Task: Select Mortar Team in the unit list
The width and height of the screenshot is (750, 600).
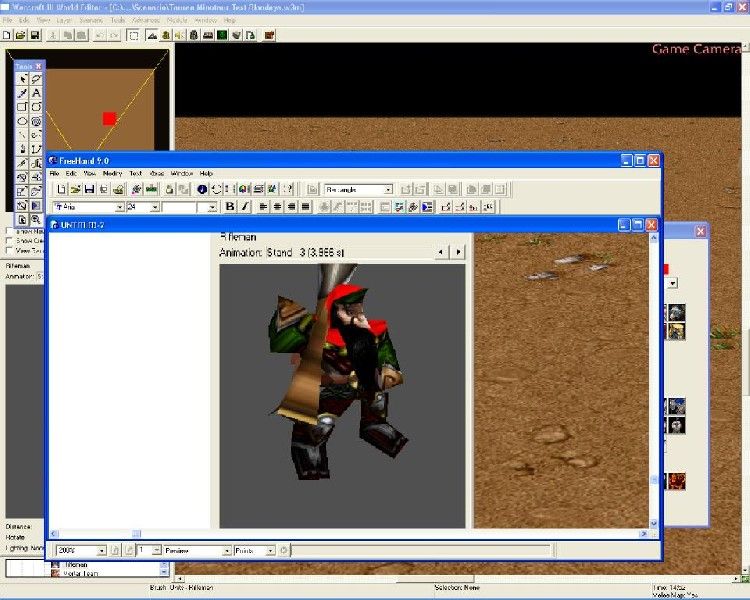Action: click(x=80, y=573)
